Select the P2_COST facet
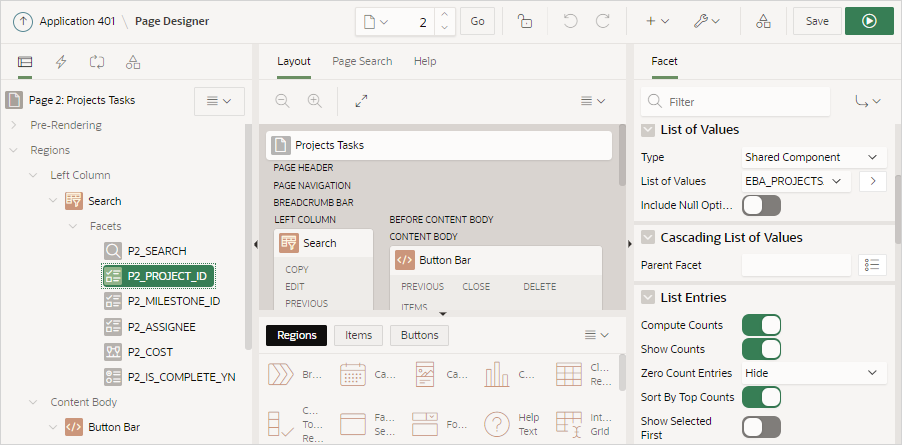902x445 pixels. pyautogui.click(x=150, y=352)
